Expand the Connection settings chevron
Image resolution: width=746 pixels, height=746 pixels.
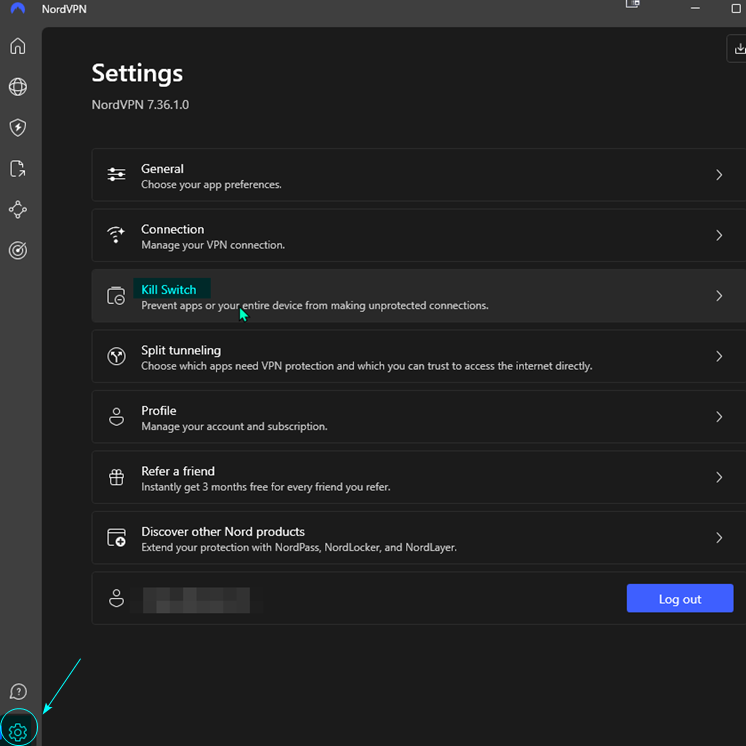click(719, 235)
